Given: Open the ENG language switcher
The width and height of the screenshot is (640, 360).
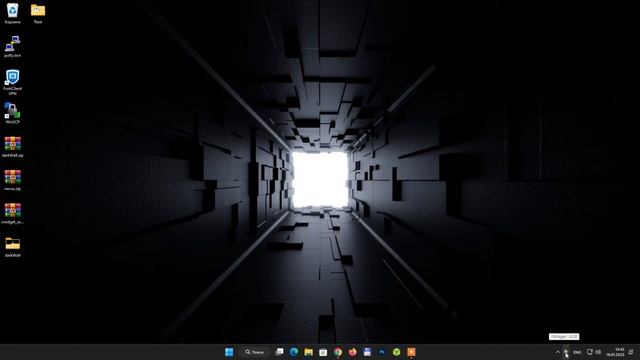Looking at the screenshot, I should [577, 352].
